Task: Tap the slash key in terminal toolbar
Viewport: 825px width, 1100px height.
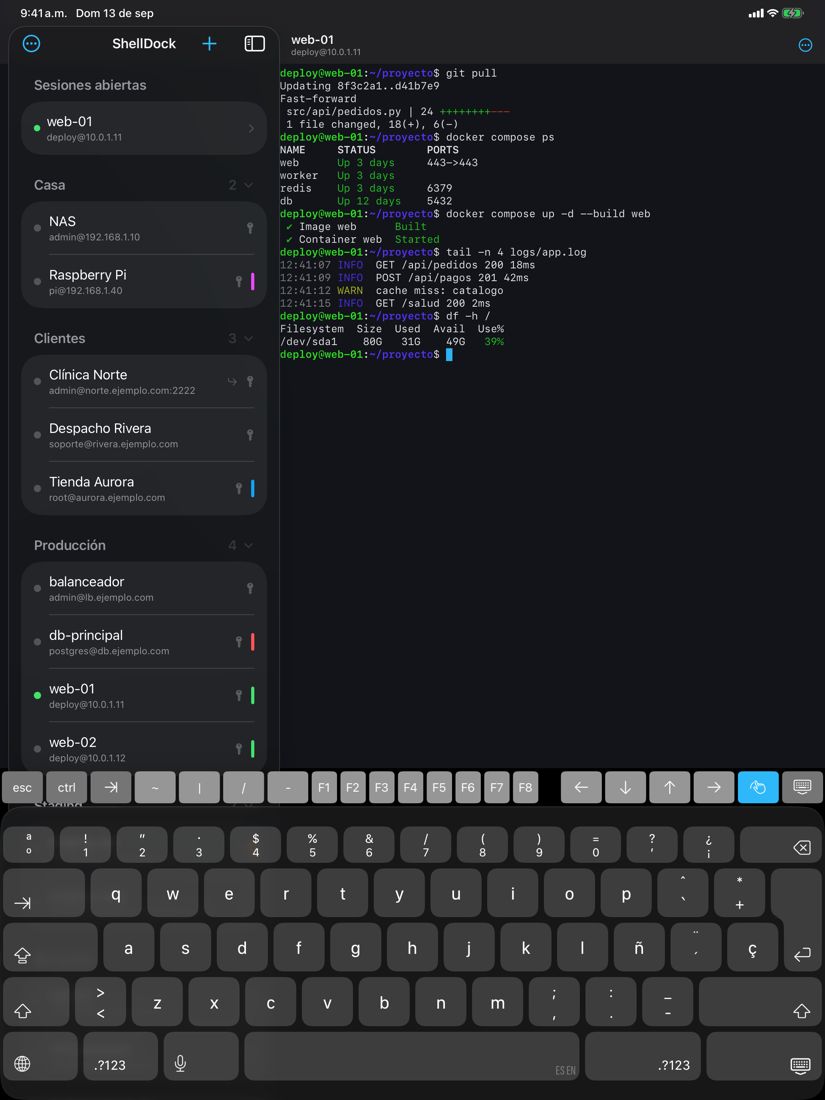Action: click(243, 787)
